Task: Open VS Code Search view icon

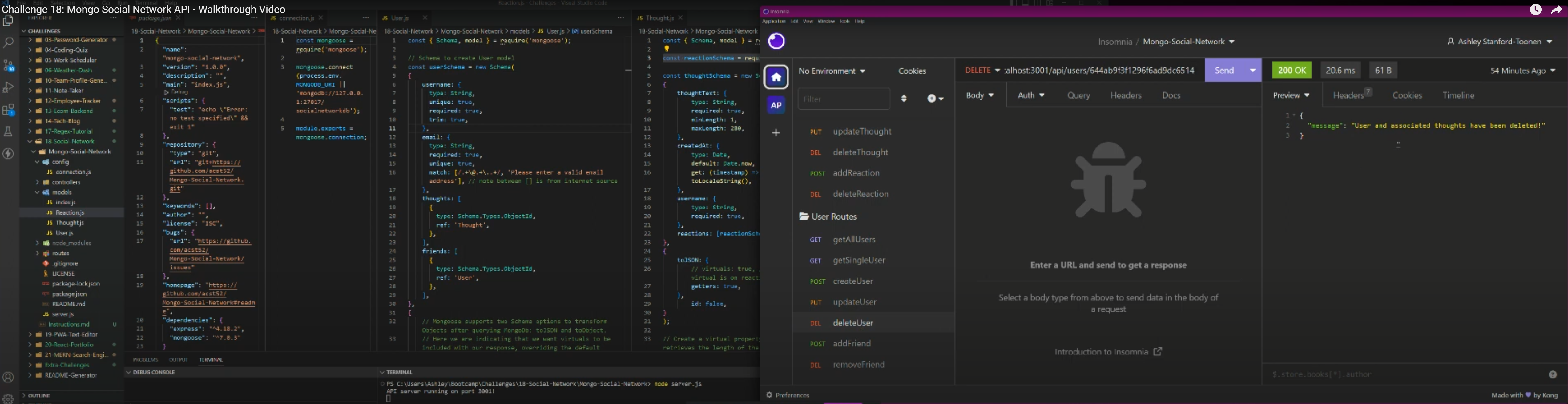Action: pyautogui.click(x=9, y=43)
